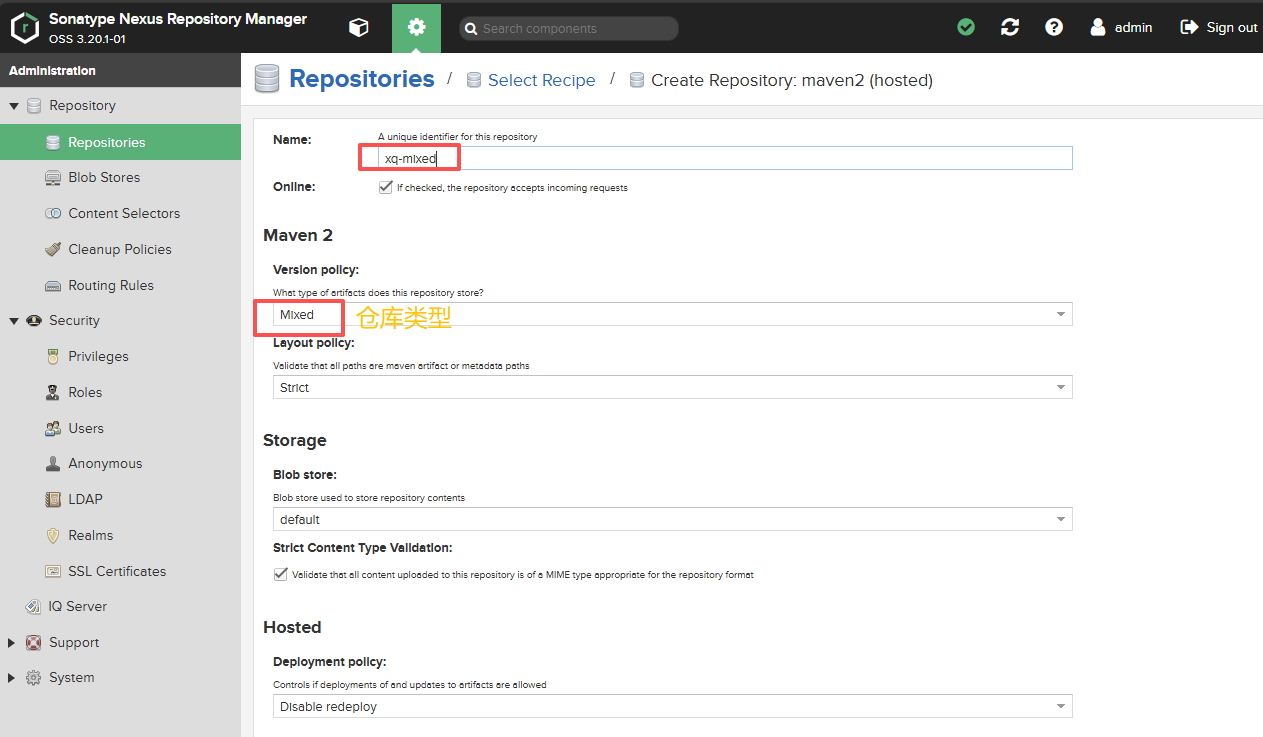Click the refresh icon in header
Image resolution: width=1263 pixels, height=737 pixels.
(x=1010, y=27)
